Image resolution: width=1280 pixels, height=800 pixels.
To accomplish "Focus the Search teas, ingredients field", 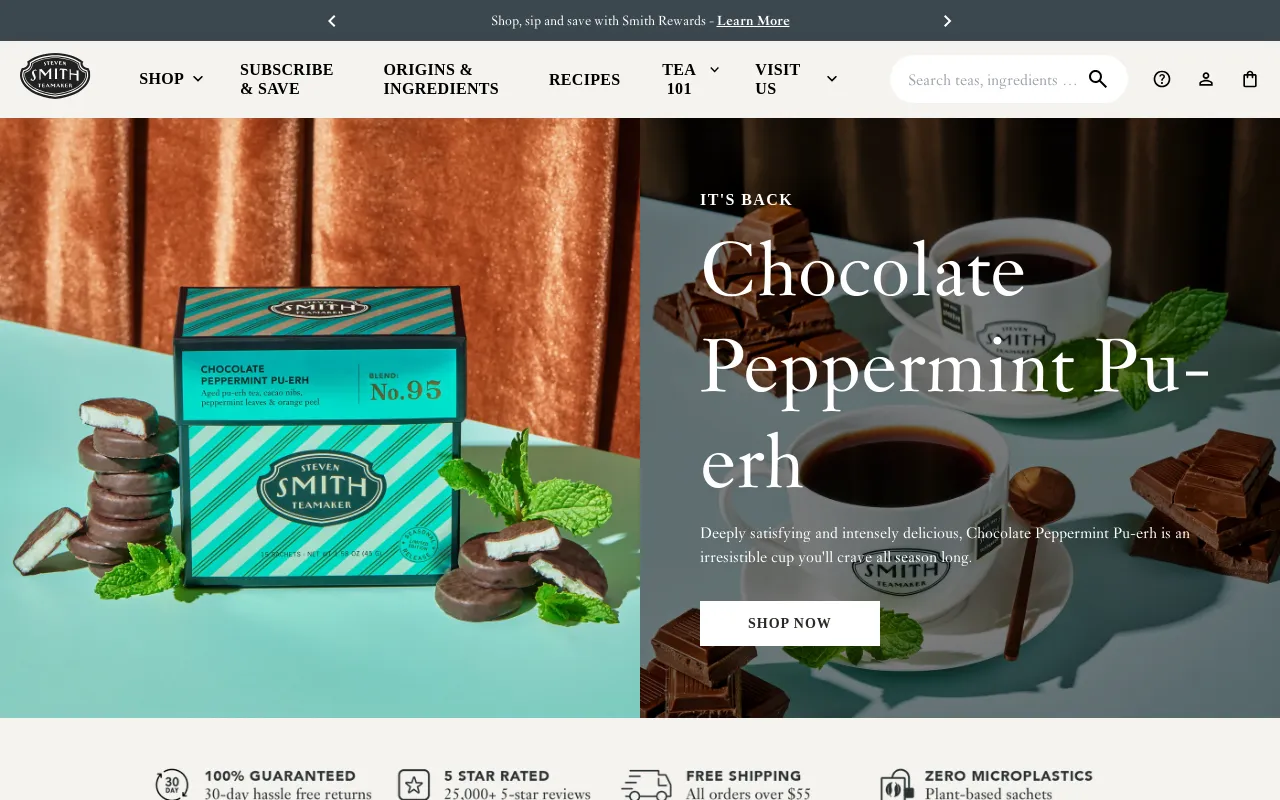I will point(993,79).
